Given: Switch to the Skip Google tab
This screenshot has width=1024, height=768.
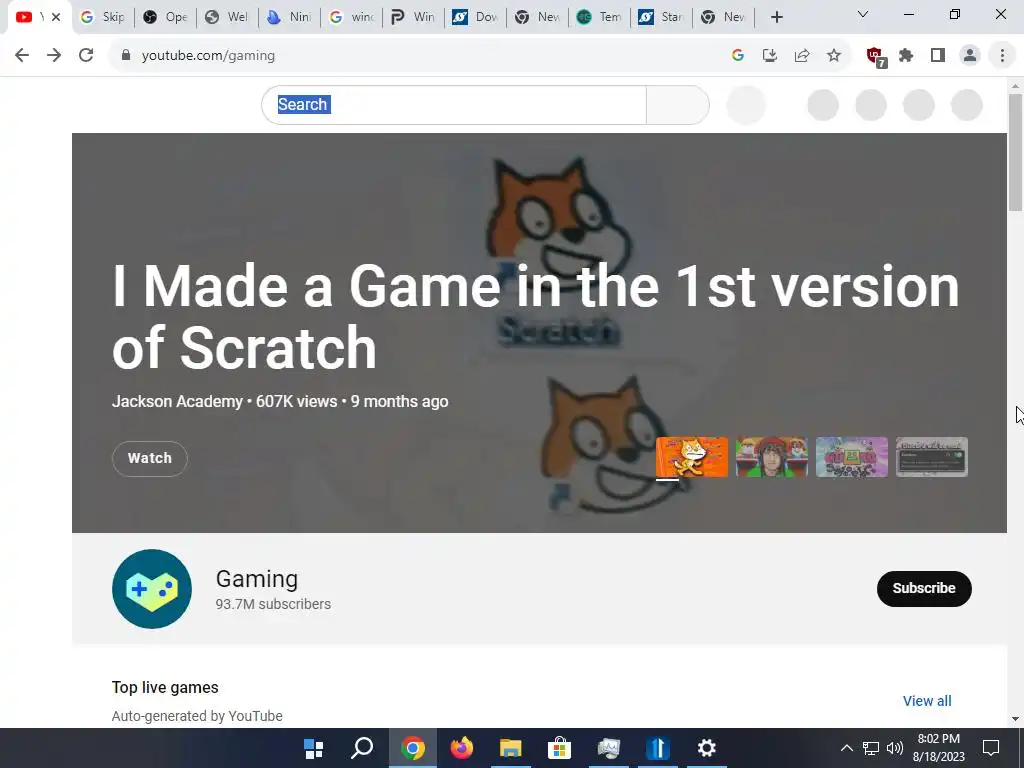Looking at the screenshot, I should [103, 17].
